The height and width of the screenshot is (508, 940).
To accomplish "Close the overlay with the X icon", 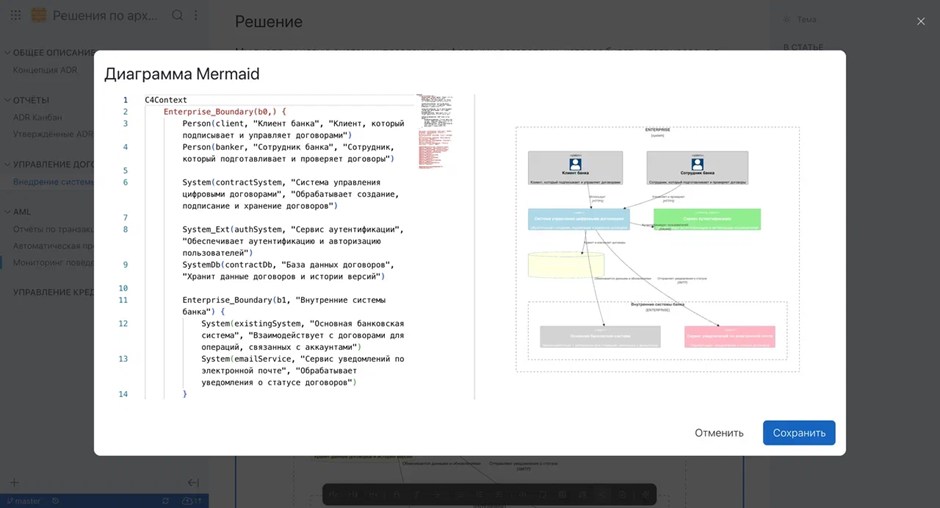I will coord(921,22).
